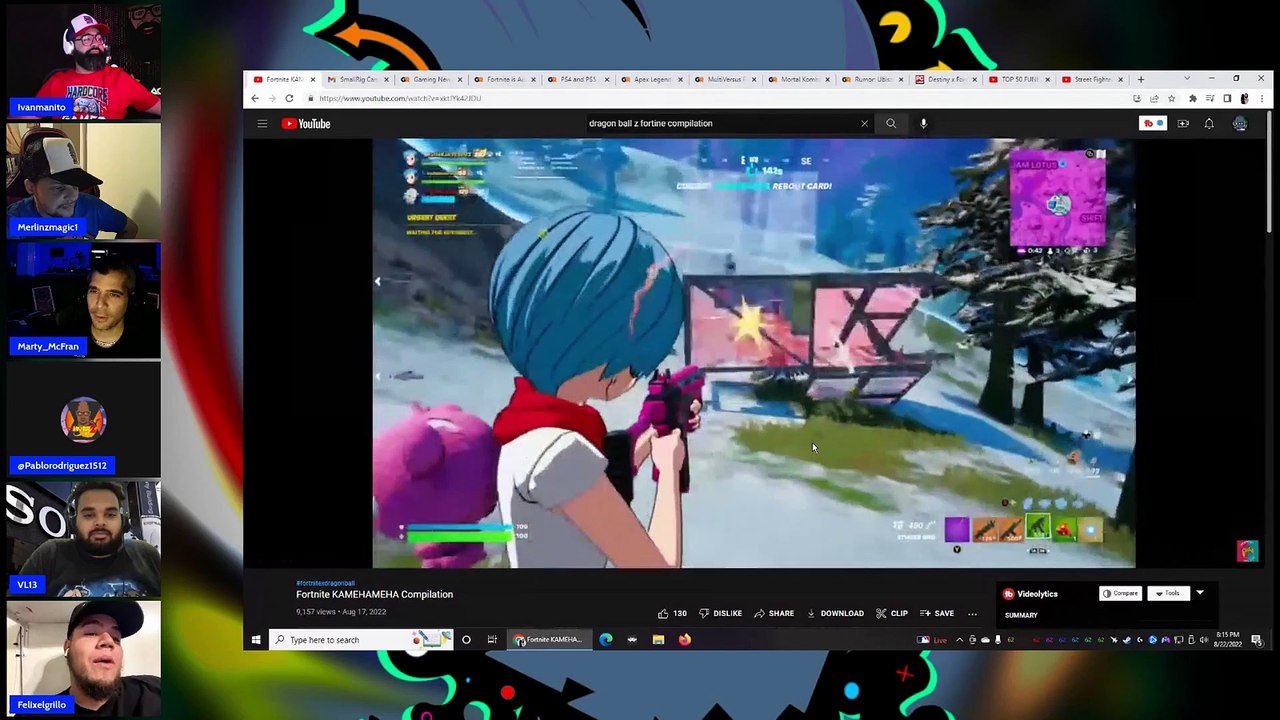The image size is (1280, 720).
Task: Bookmark this page with the star
Action: [x=1171, y=98]
